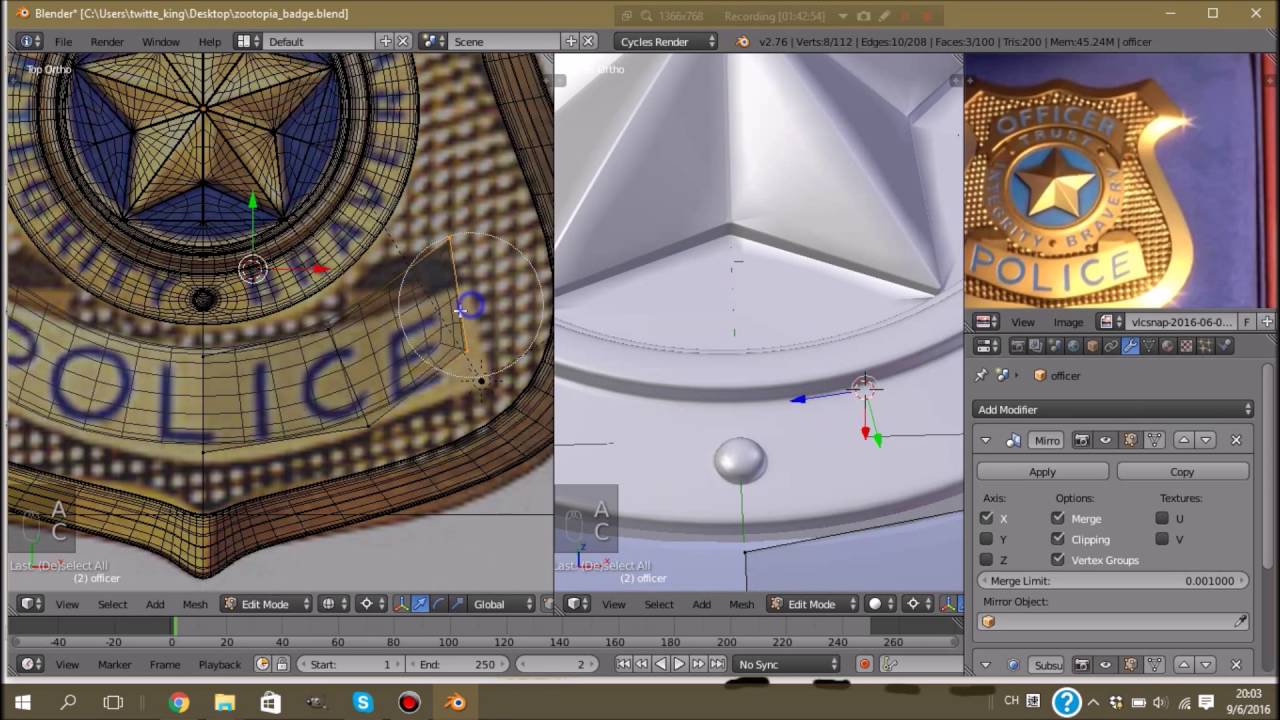Screen dimensions: 1280x720
Task: Remove the Mirror modifier with X button
Action: coord(1236,440)
